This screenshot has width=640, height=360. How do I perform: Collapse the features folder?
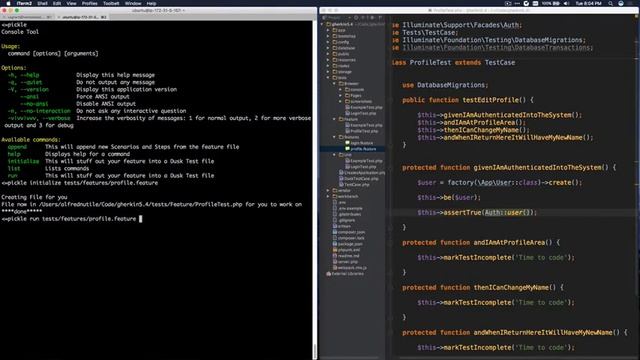pyautogui.click(x=334, y=137)
